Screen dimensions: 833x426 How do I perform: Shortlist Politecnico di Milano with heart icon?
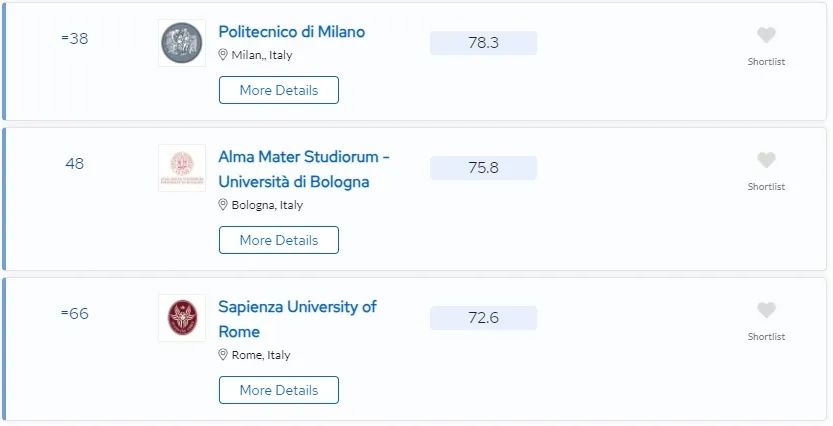pyautogui.click(x=766, y=36)
